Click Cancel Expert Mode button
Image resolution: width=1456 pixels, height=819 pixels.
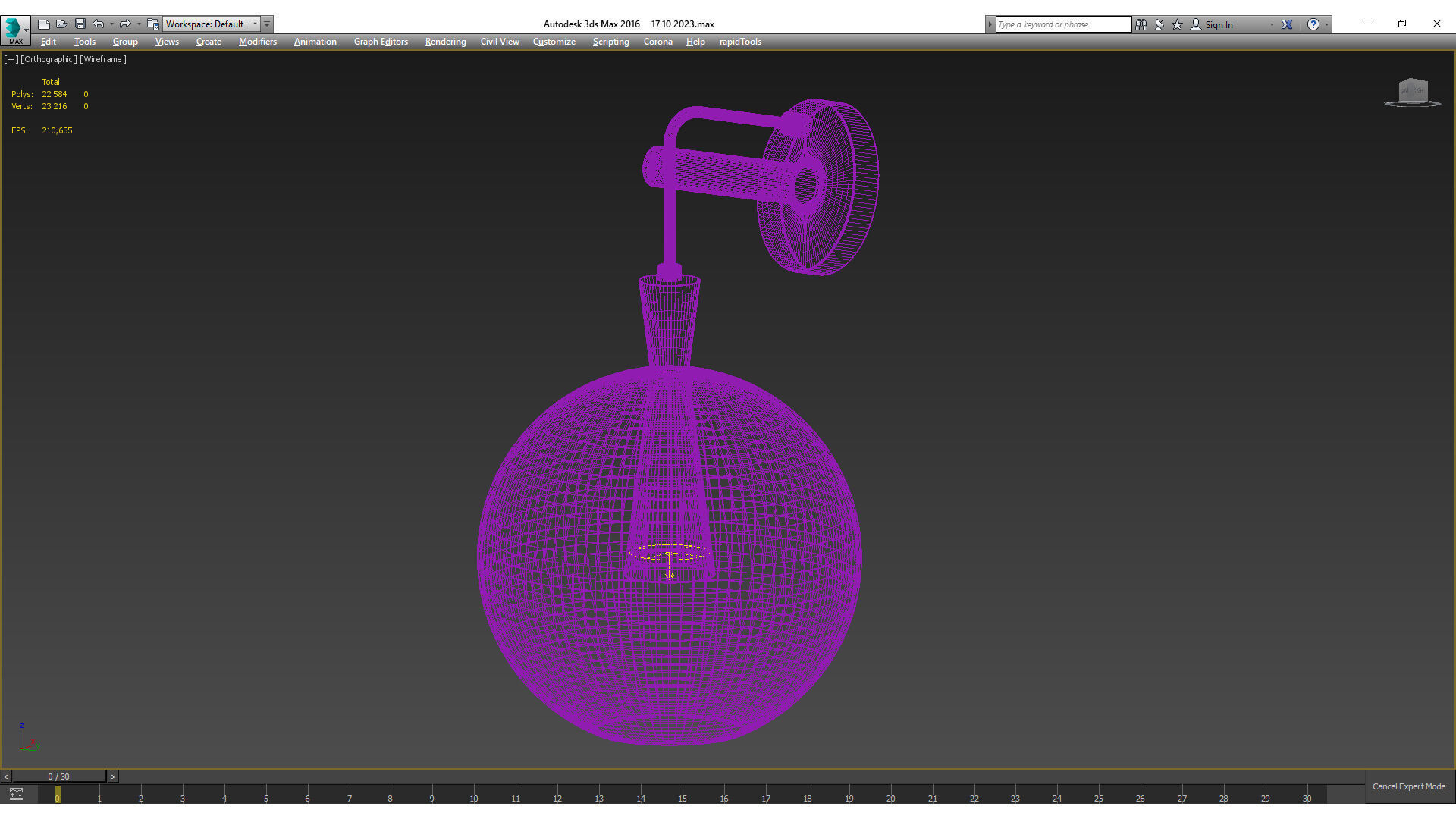[x=1409, y=786]
